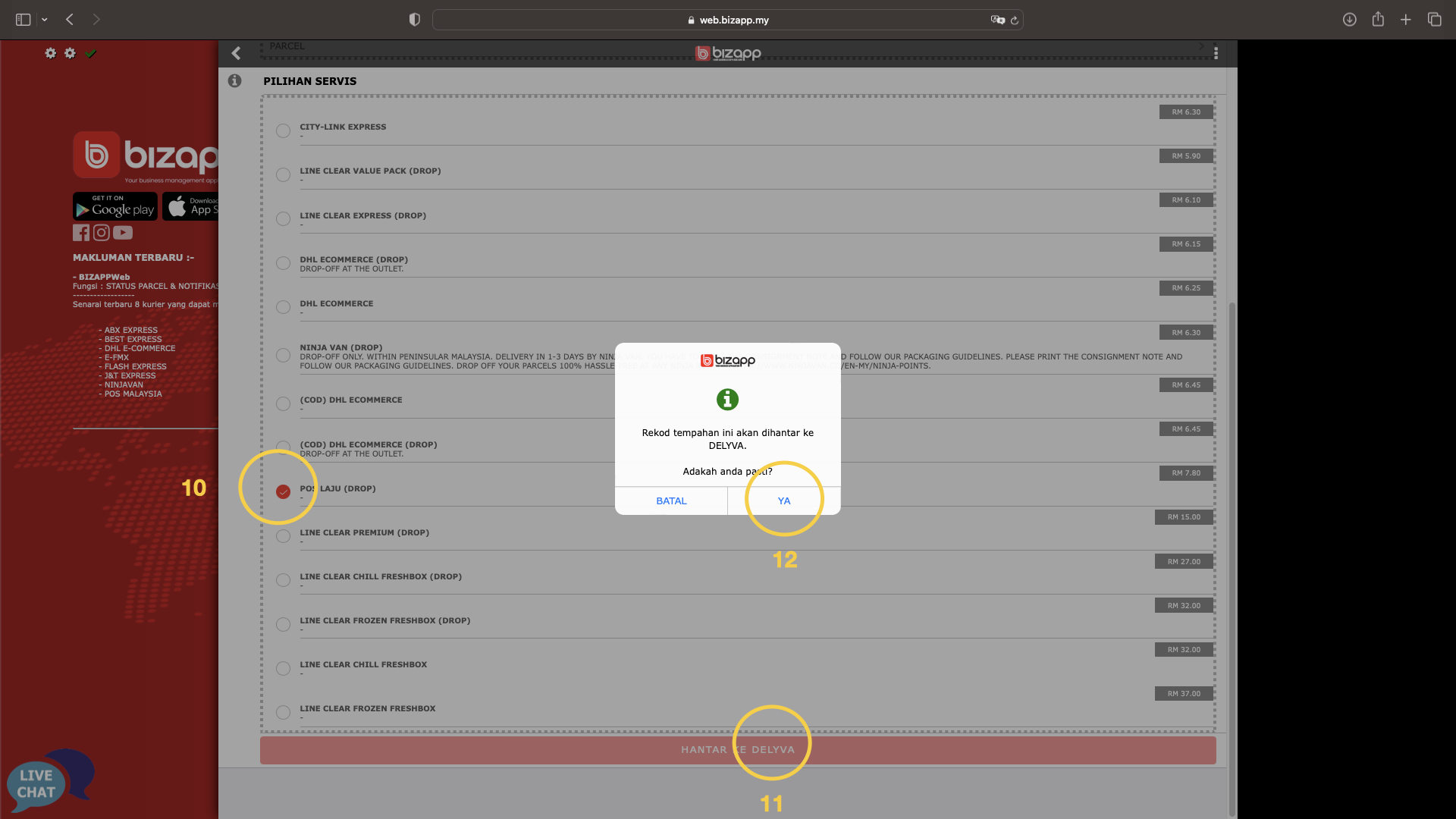Select DHL ECOMMERCE (DROP) radio option
The height and width of the screenshot is (819, 1456).
tap(283, 263)
